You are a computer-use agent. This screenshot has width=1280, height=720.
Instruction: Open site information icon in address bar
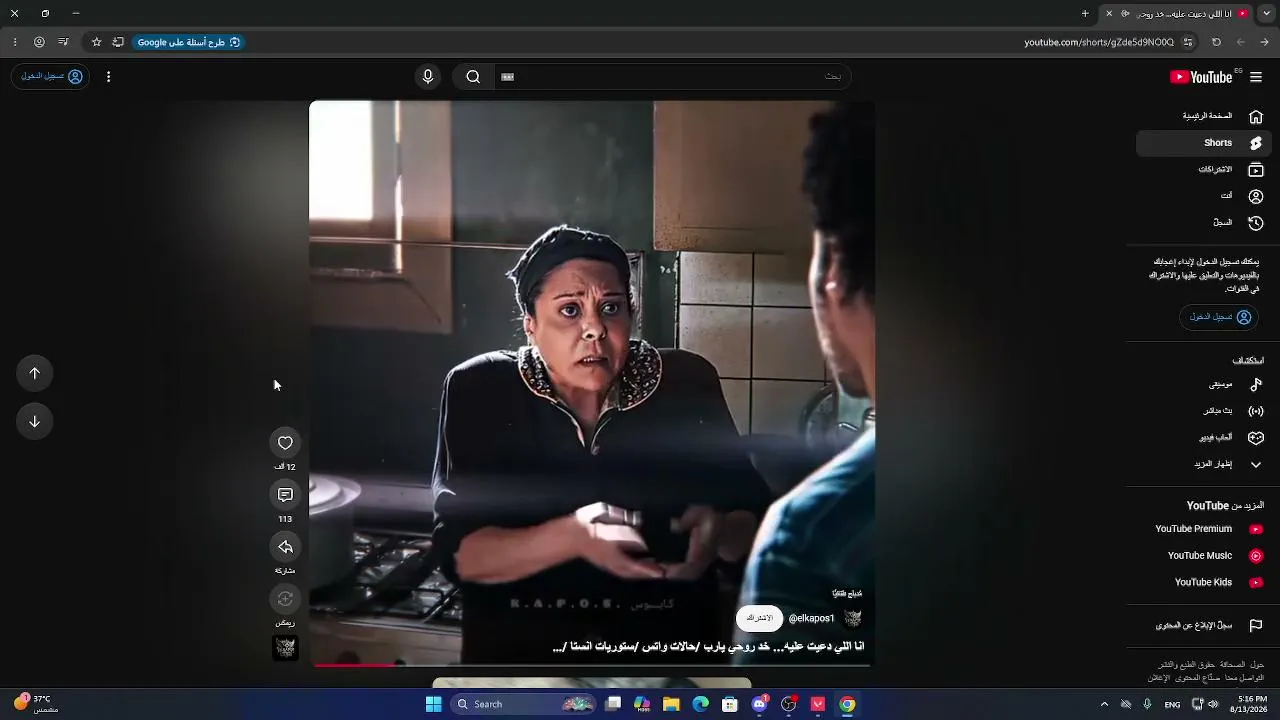(x=1188, y=42)
